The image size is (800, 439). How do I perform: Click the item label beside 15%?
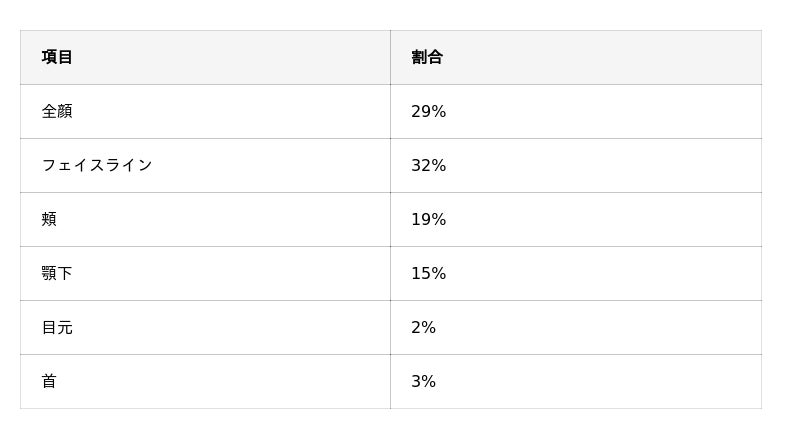point(57,273)
